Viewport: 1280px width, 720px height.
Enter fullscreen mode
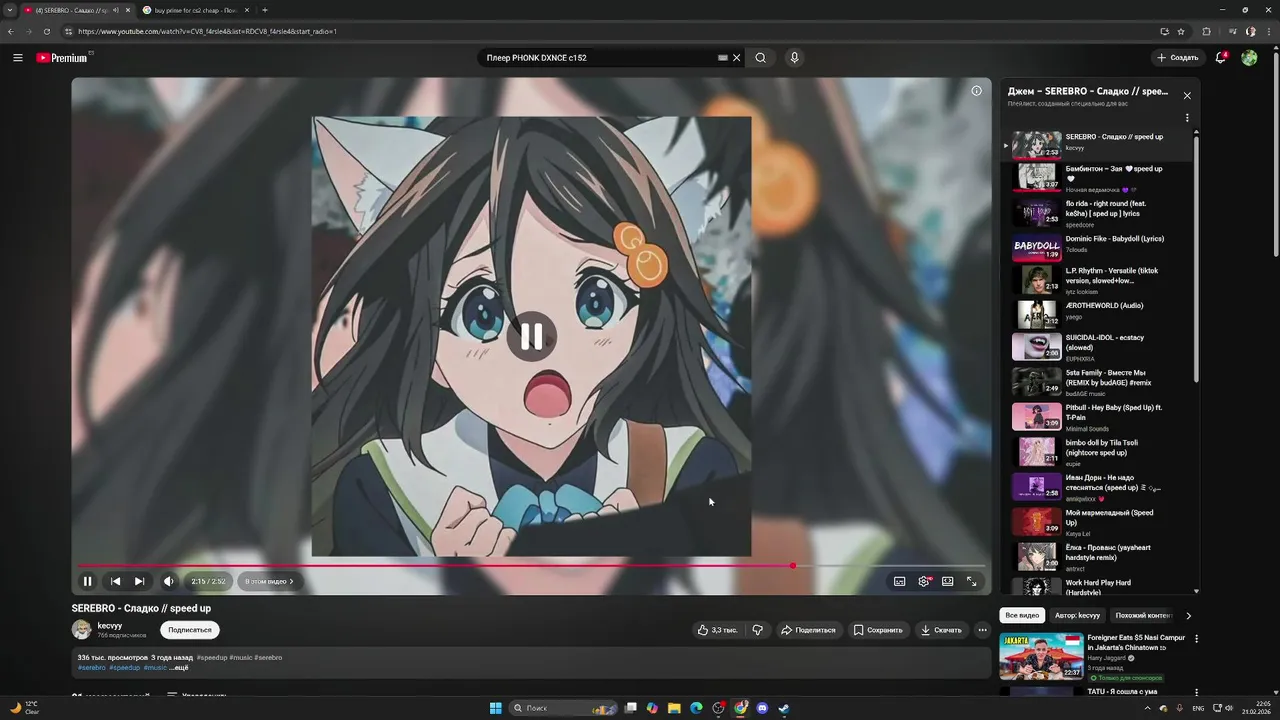pyautogui.click(x=971, y=581)
